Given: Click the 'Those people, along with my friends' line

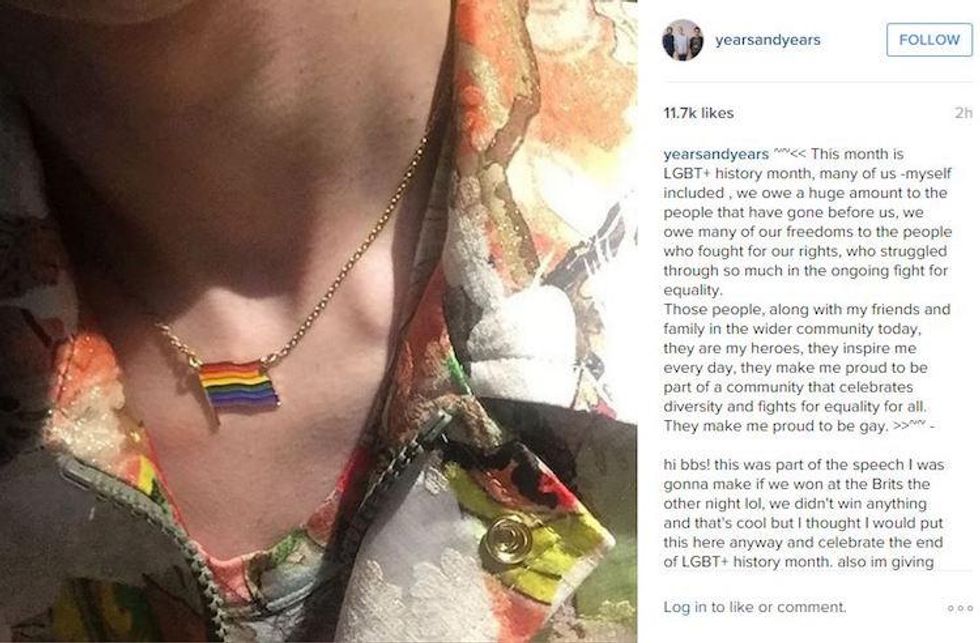Looking at the screenshot, I should pyautogui.click(x=807, y=309).
